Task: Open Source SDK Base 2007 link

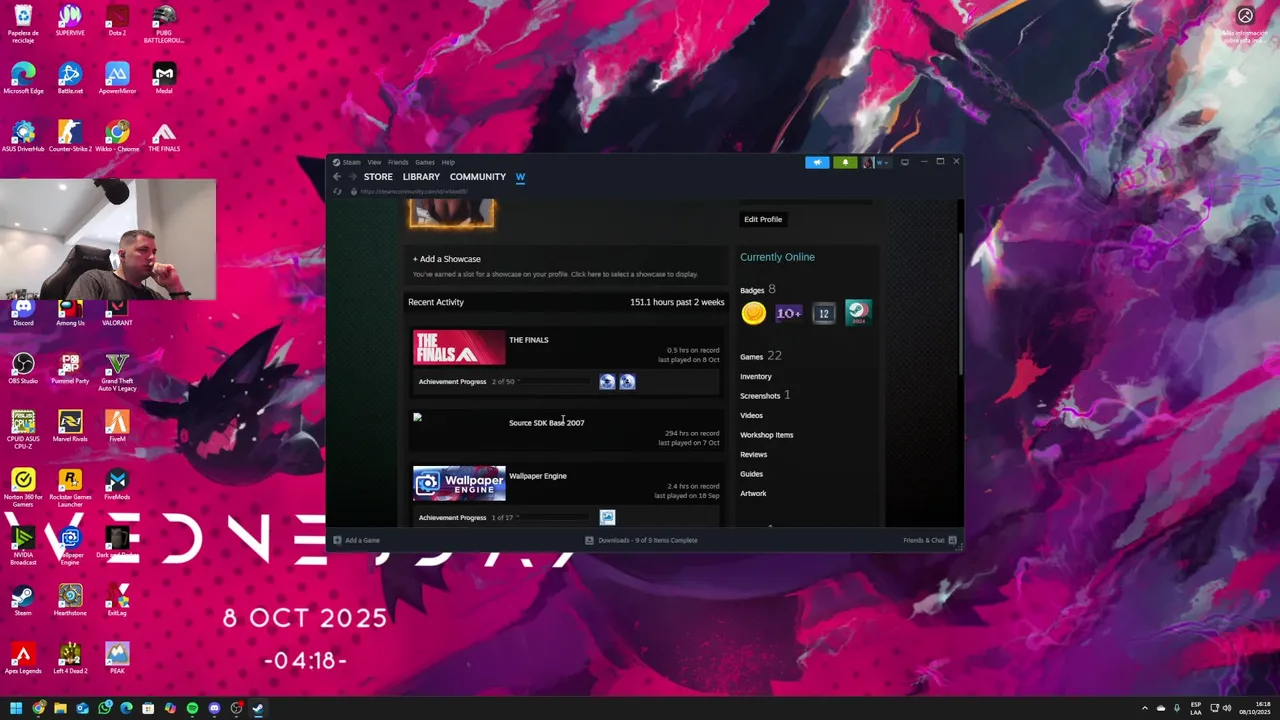Action: coord(547,423)
